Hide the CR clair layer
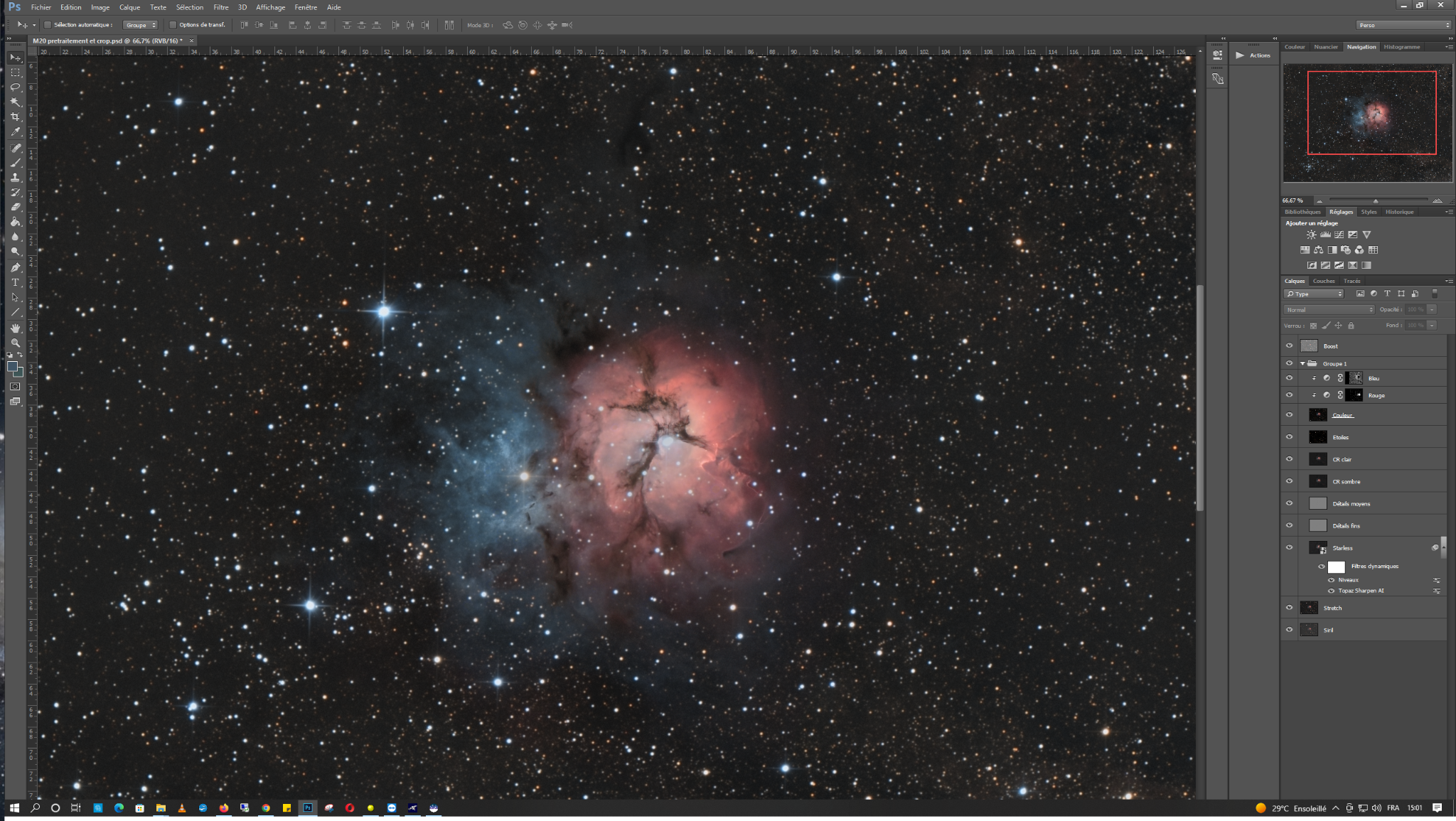 (1289, 459)
